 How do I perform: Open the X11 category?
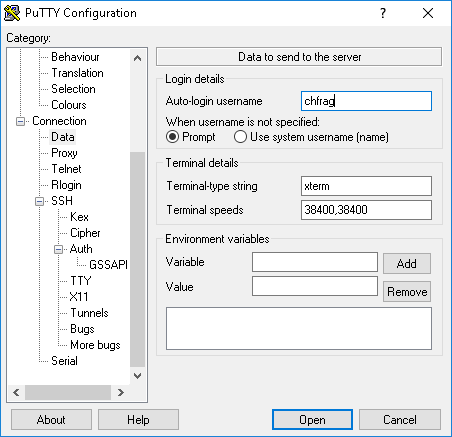point(79,297)
